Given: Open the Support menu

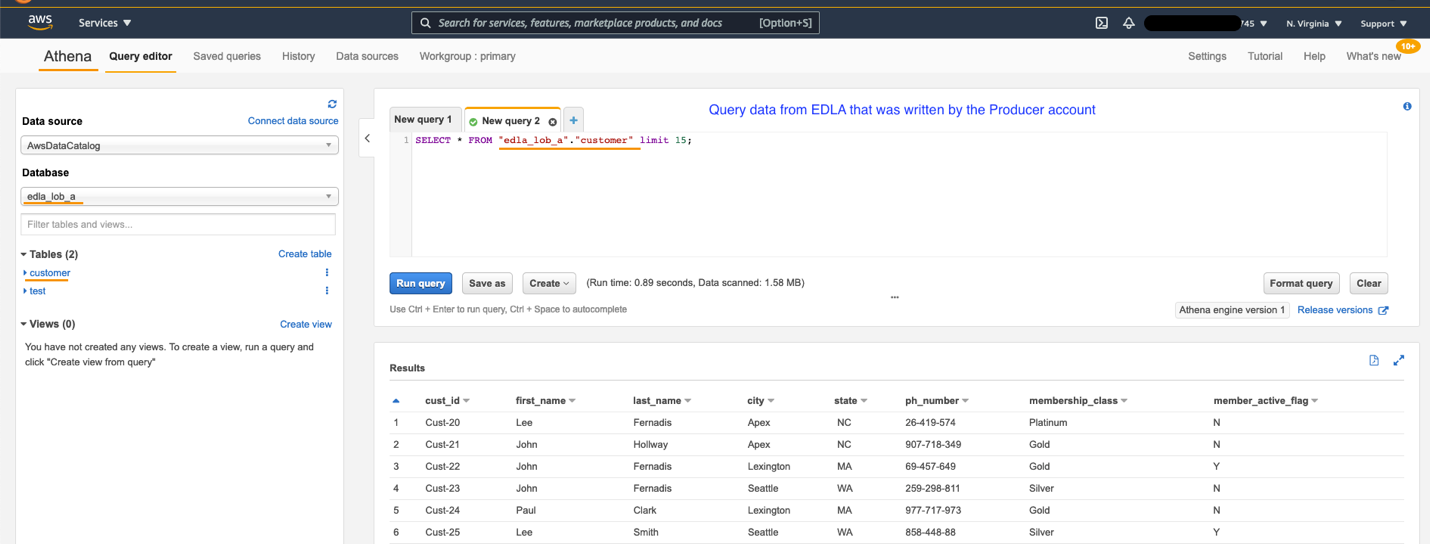Looking at the screenshot, I should [x=1384, y=23].
